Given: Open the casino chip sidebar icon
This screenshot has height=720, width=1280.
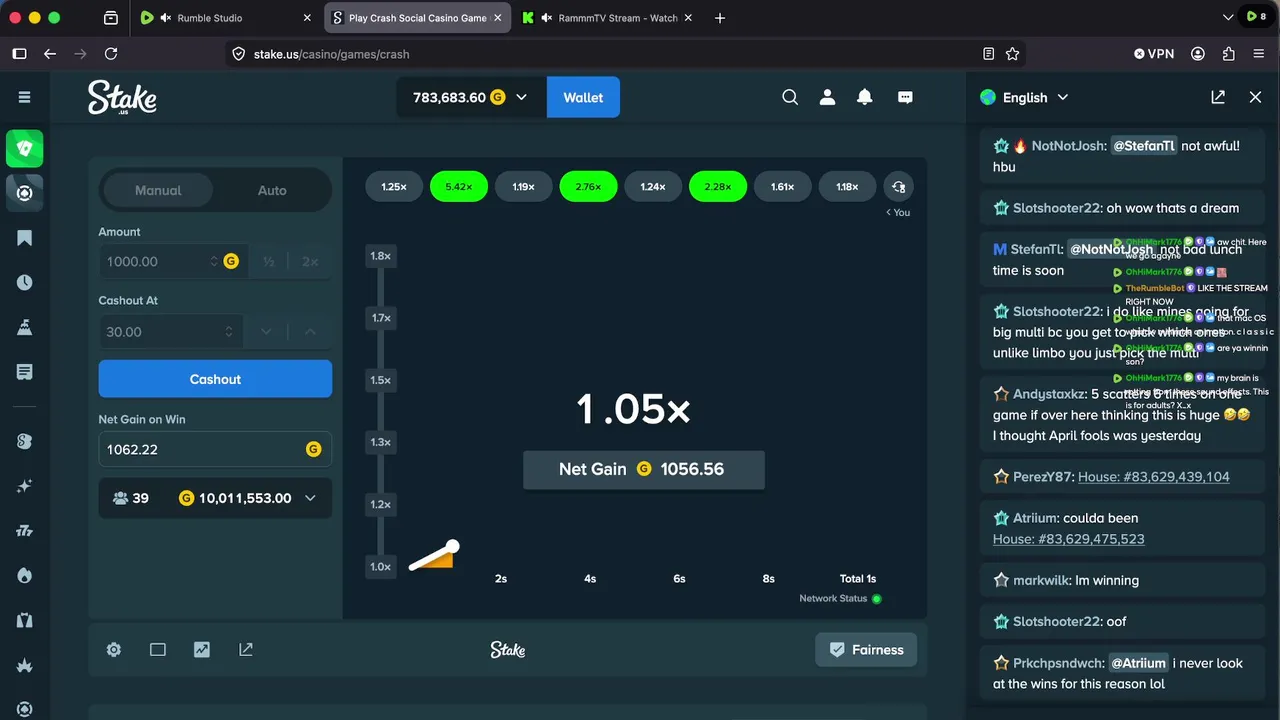Looking at the screenshot, I should 25,193.
